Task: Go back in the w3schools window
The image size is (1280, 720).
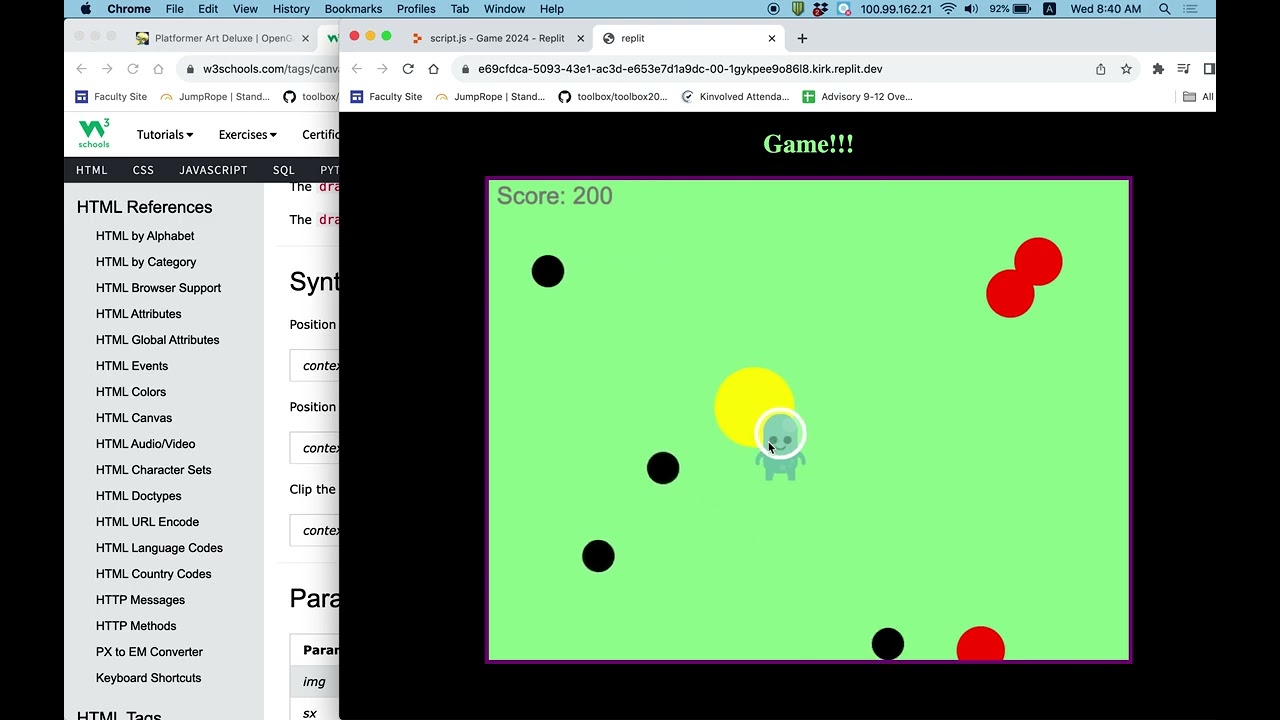Action: tap(81, 69)
